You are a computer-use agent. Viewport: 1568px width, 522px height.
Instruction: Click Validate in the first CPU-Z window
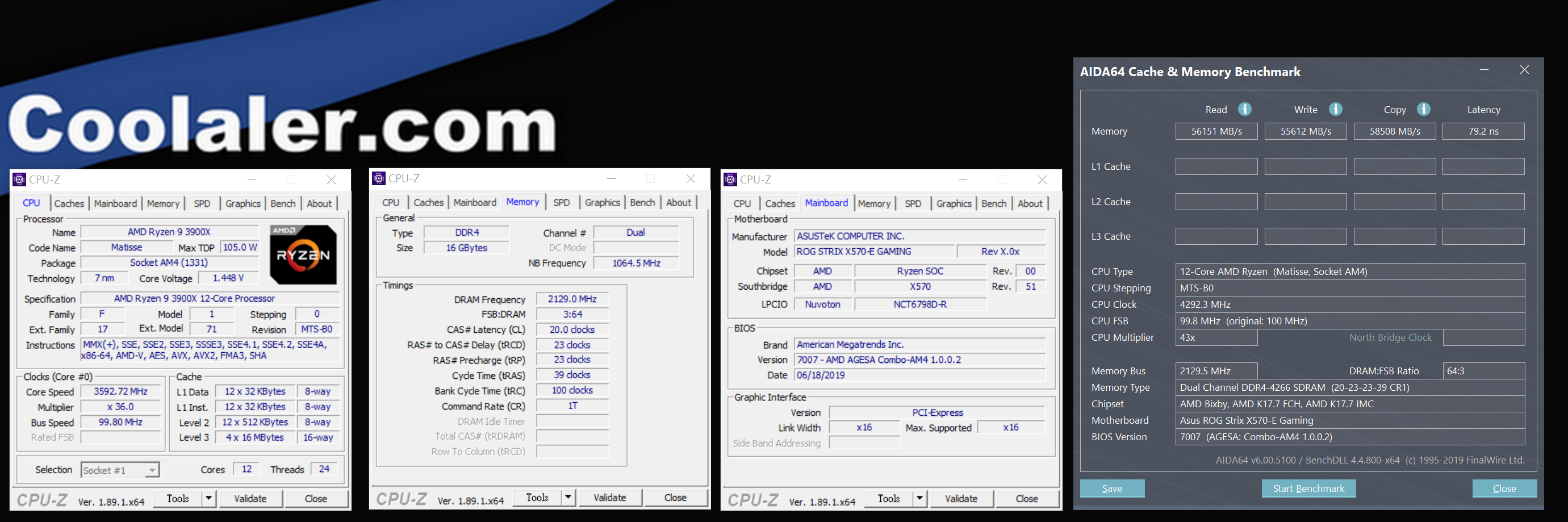pyautogui.click(x=250, y=498)
